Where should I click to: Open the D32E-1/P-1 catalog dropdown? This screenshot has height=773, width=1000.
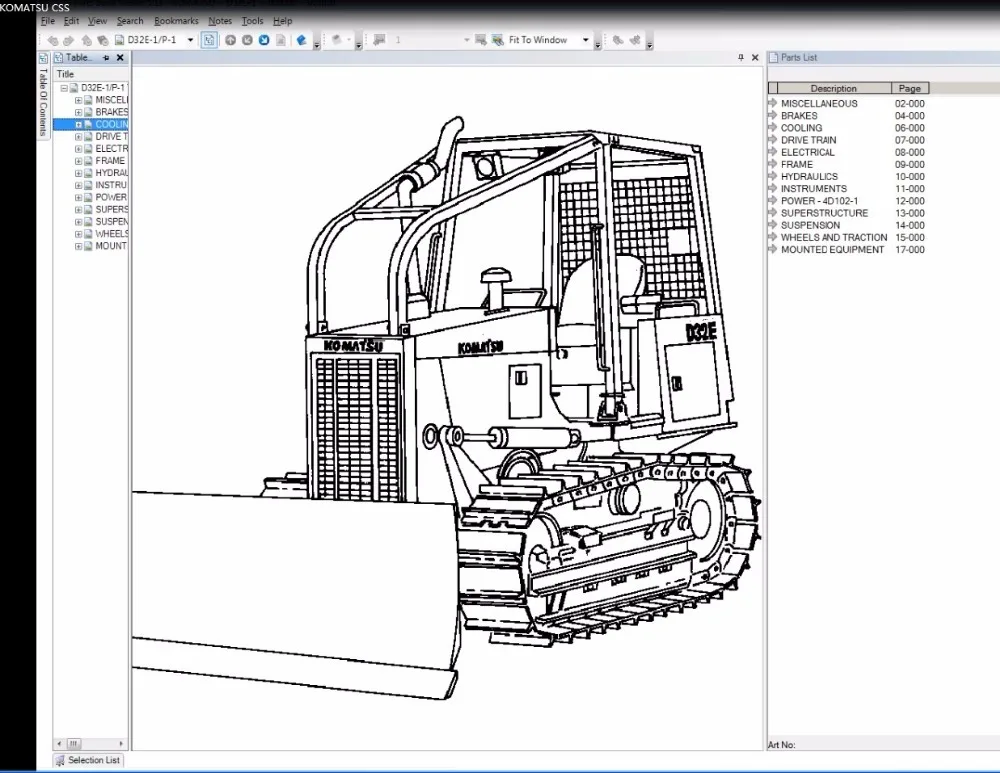point(191,40)
